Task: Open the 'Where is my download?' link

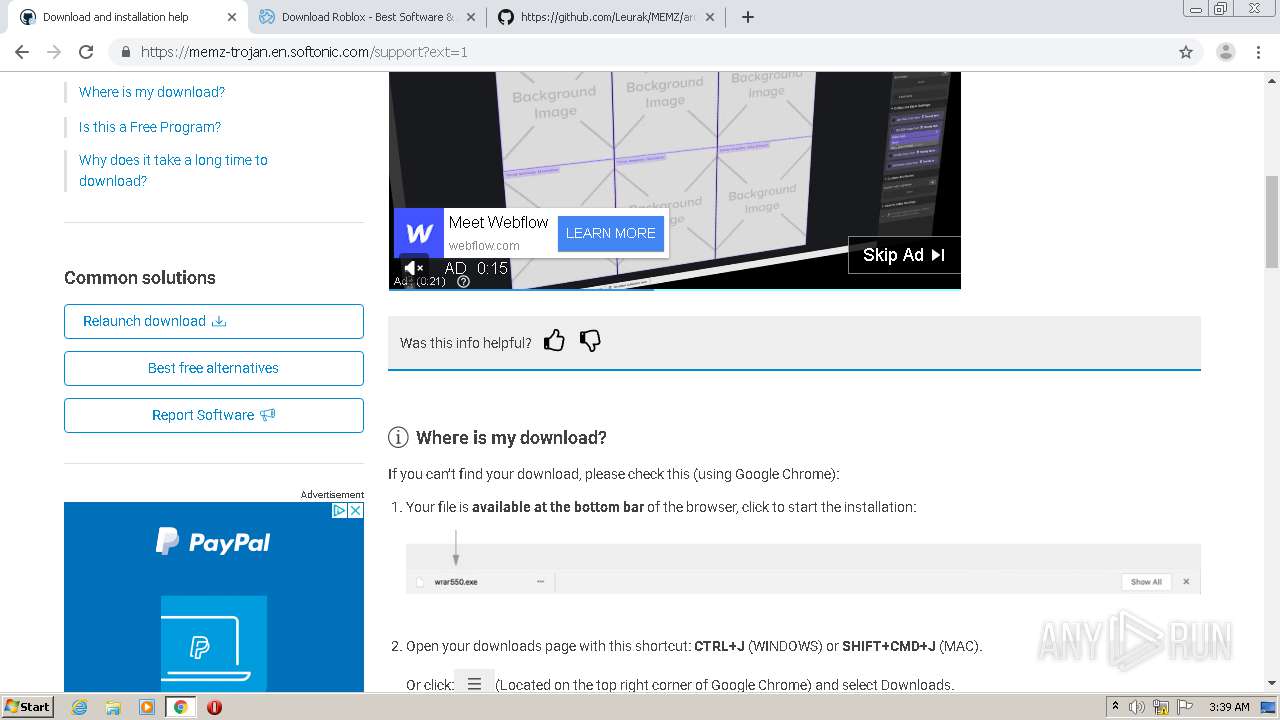Action: 152,92
